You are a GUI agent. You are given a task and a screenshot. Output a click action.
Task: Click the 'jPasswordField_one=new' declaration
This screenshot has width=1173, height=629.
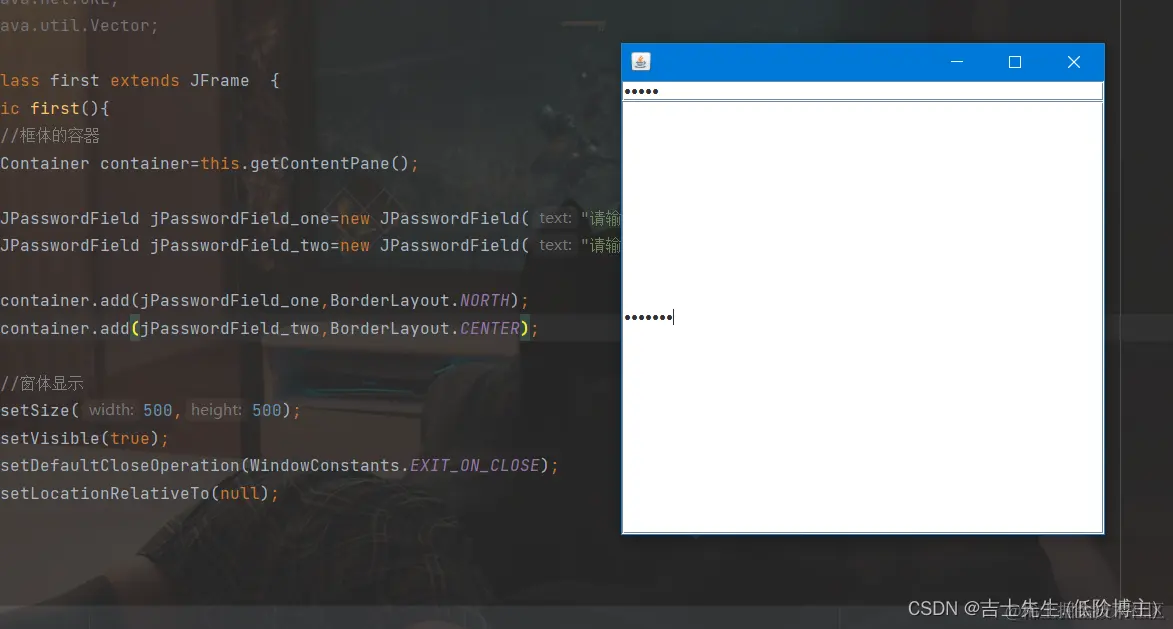260,218
